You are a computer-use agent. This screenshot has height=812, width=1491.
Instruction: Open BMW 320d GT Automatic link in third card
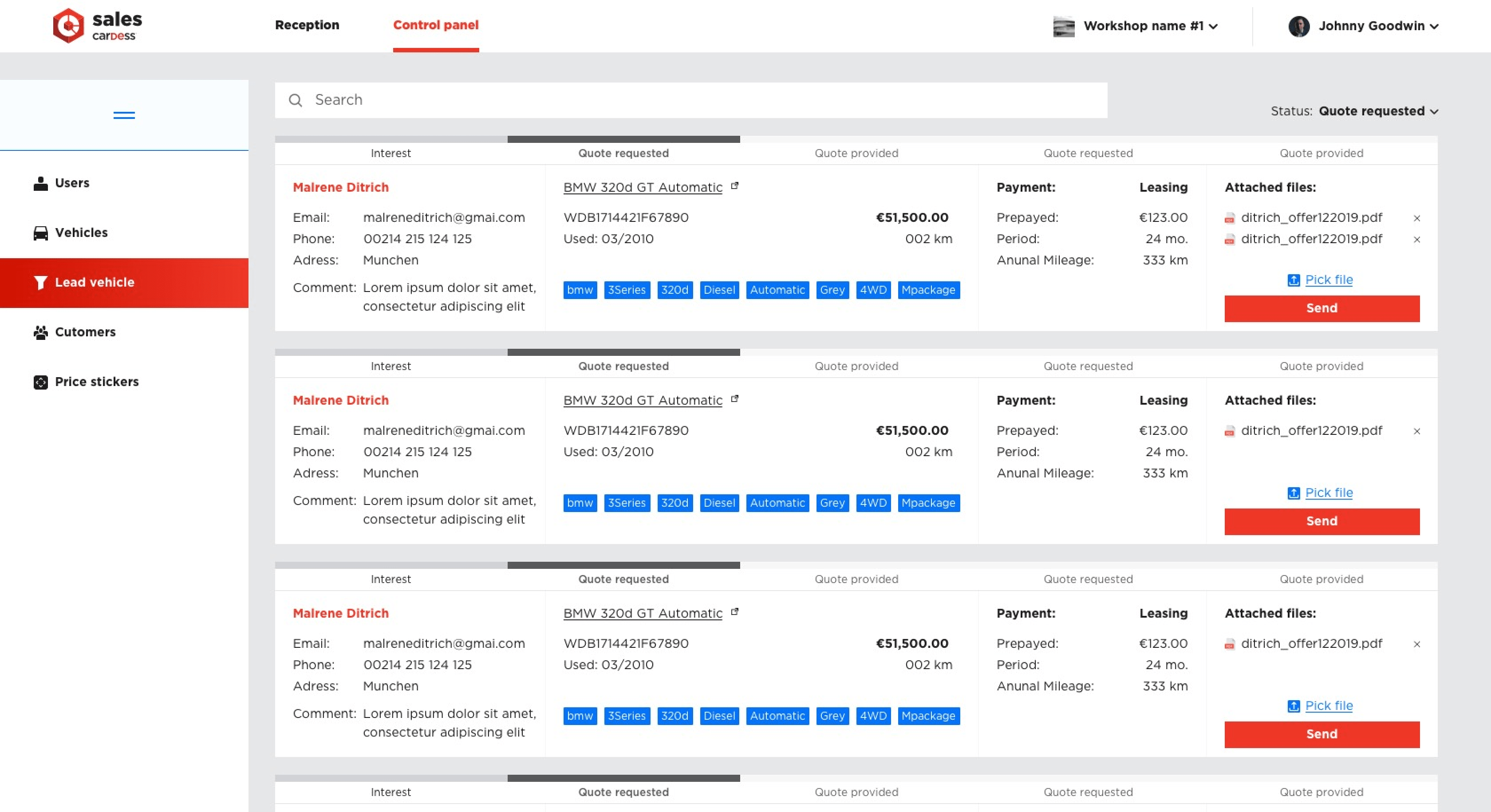(643, 614)
